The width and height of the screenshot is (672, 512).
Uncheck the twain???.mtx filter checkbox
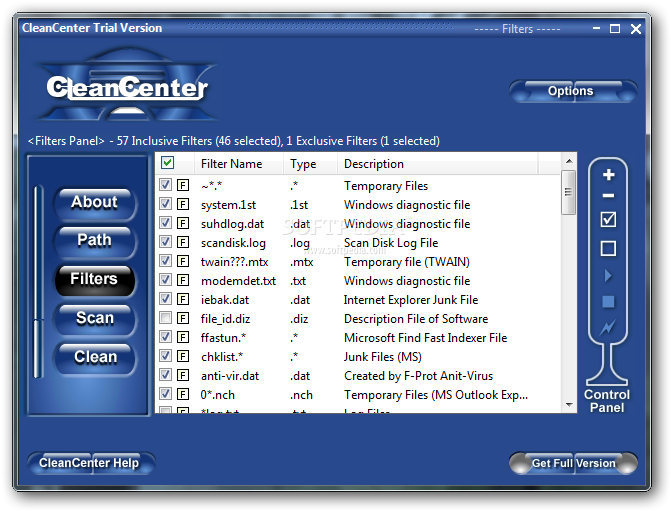coord(165,260)
